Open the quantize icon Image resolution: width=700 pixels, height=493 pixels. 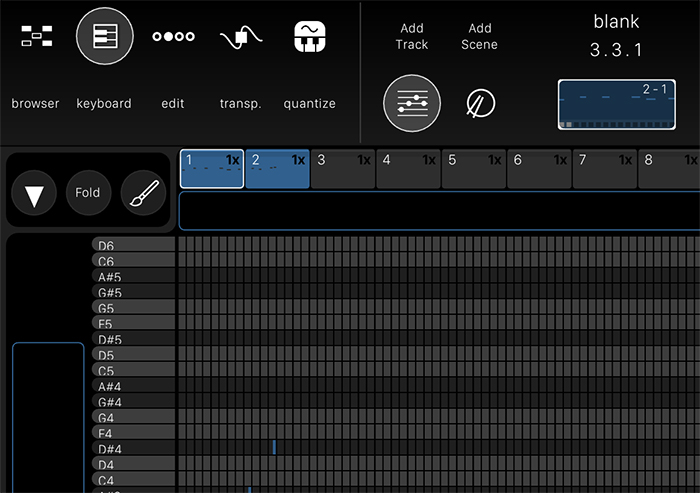(309, 37)
